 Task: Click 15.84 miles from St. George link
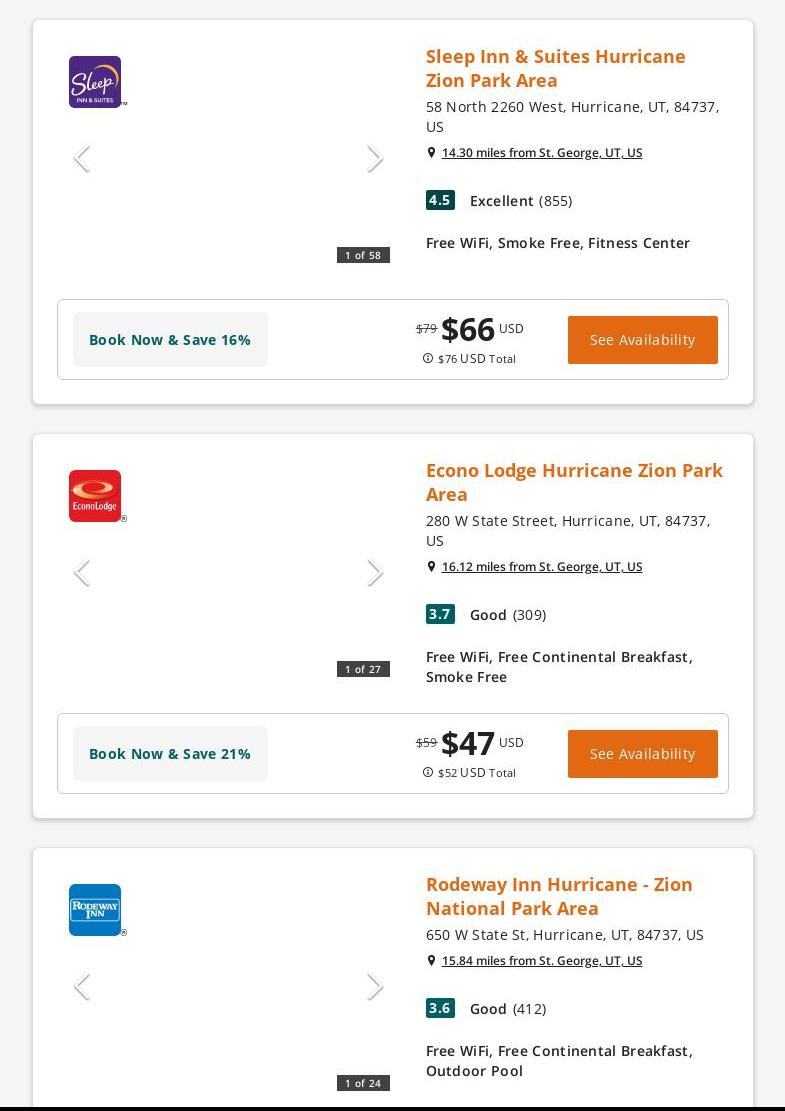(541, 961)
